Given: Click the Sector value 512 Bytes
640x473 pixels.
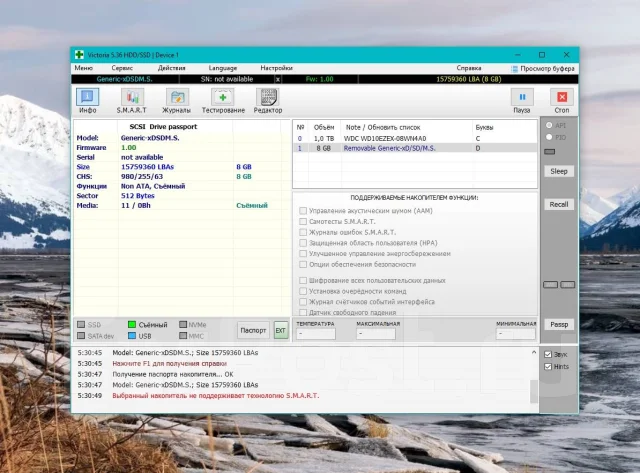Looking at the screenshot, I should (x=138, y=195).
